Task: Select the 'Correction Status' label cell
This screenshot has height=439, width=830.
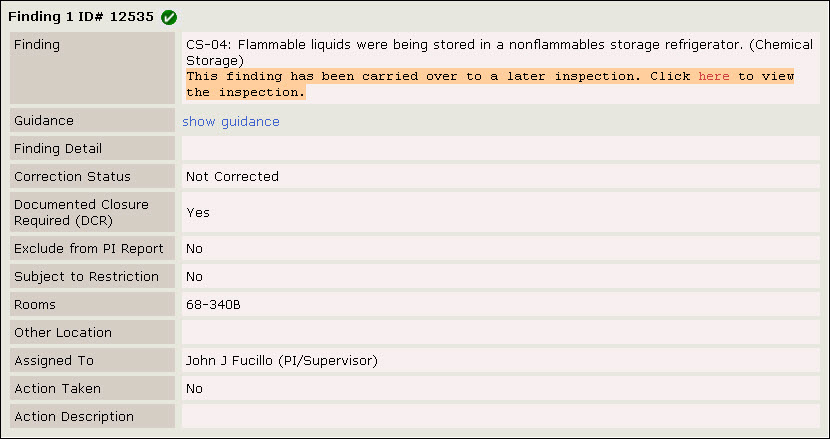Action: 92,176
